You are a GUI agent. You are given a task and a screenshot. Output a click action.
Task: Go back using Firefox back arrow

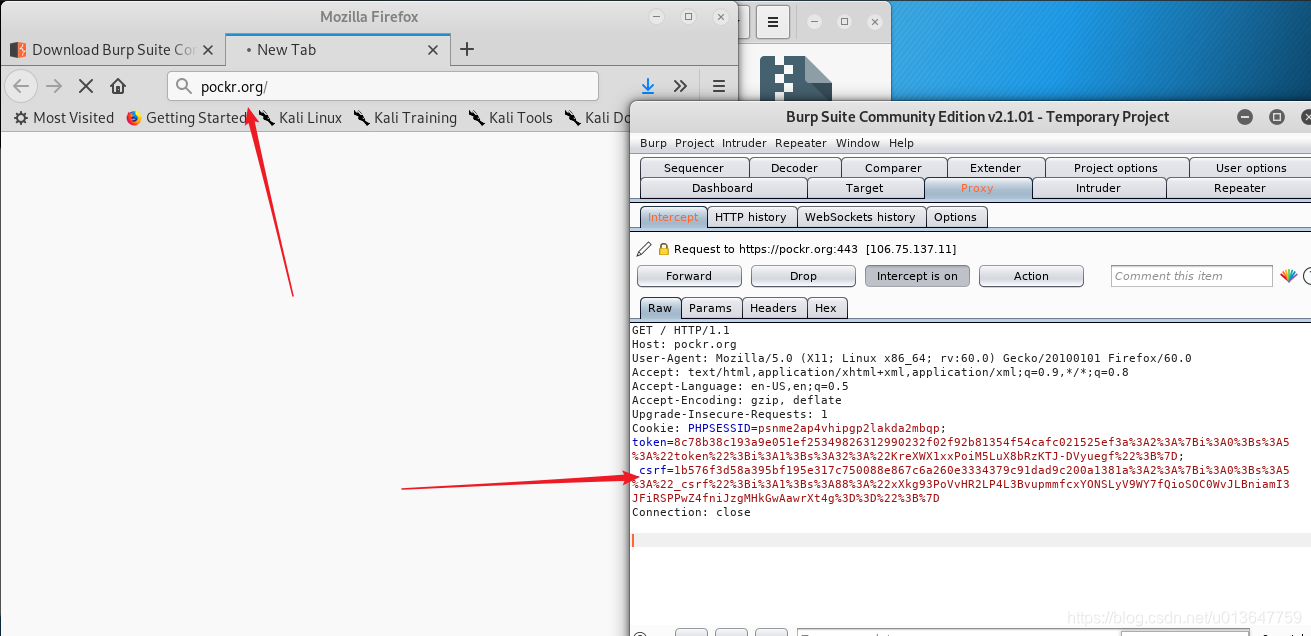pyautogui.click(x=21, y=86)
